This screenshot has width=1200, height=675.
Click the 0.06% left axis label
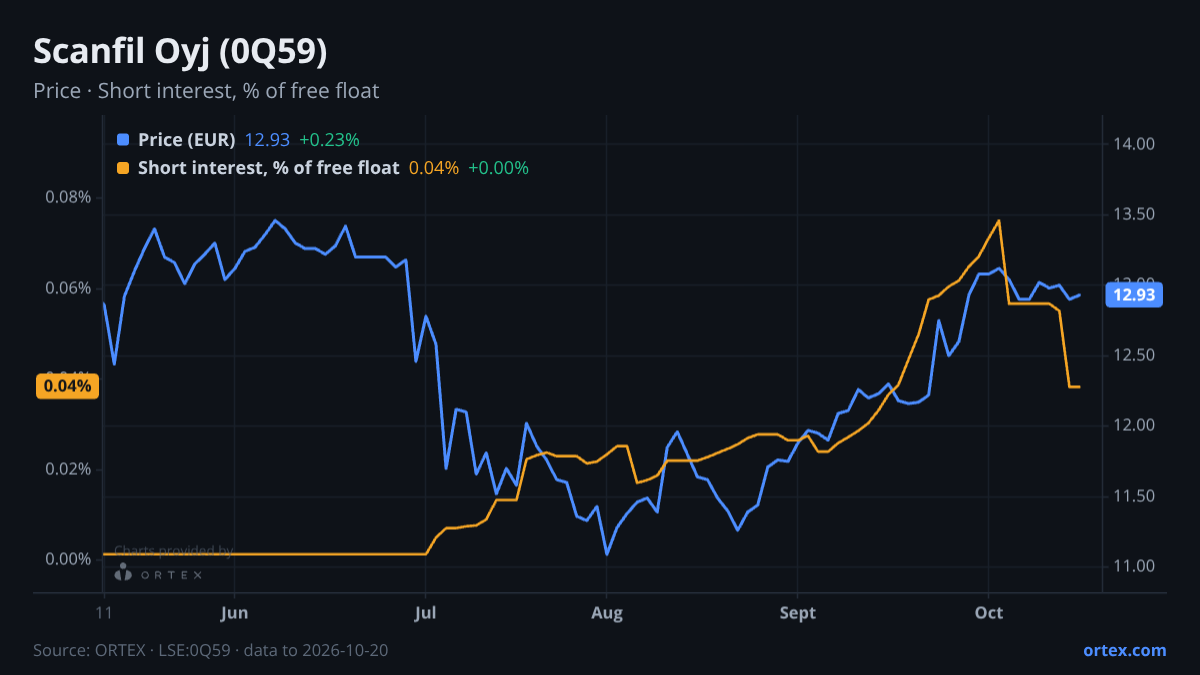[x=68, y=288]
